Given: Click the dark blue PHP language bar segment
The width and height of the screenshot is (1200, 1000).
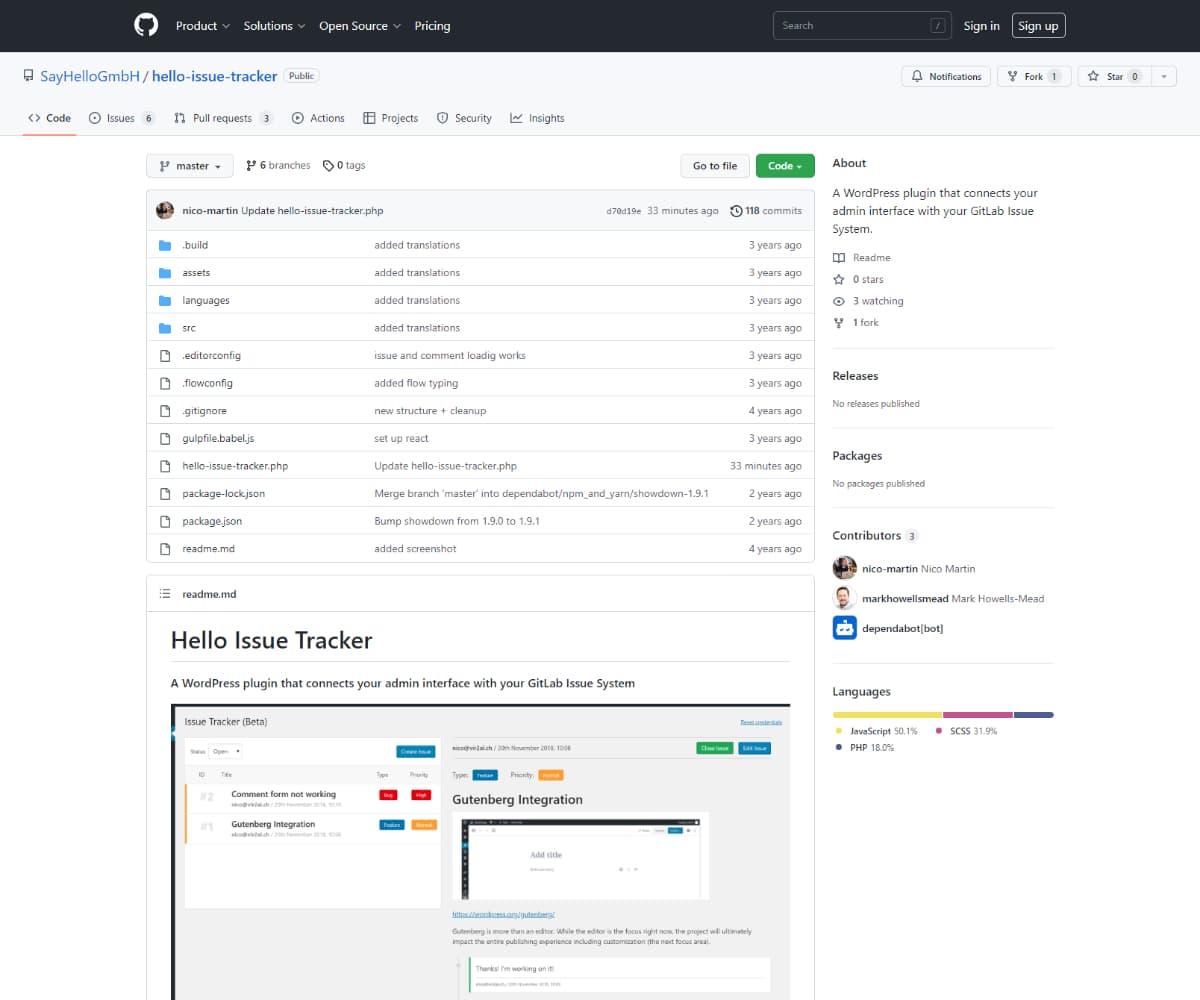Looking at the screenshot, I should click(1034, 715).
